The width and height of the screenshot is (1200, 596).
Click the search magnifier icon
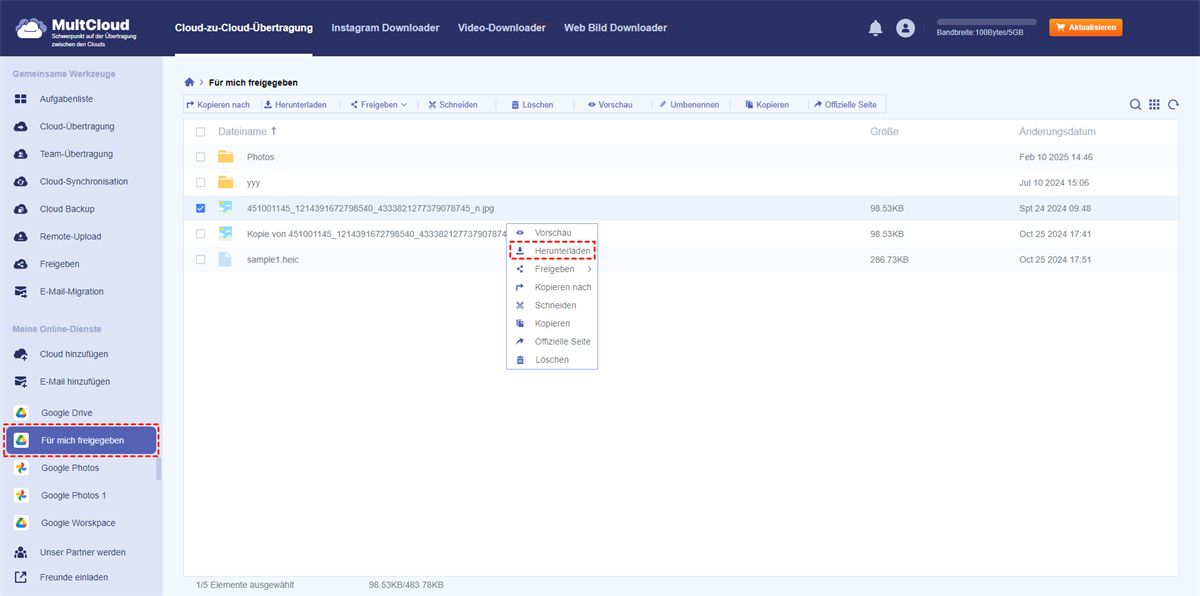point(1135,105)
